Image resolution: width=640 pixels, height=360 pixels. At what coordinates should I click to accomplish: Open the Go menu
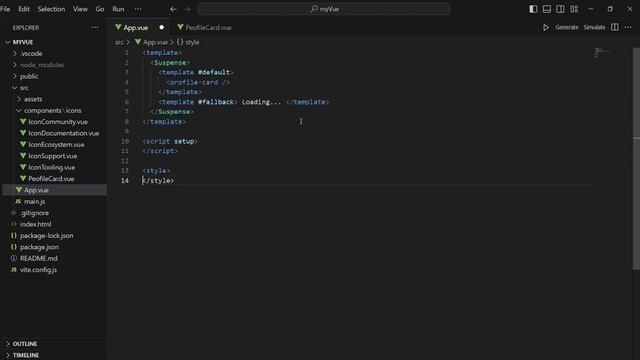tap(100, 9)
